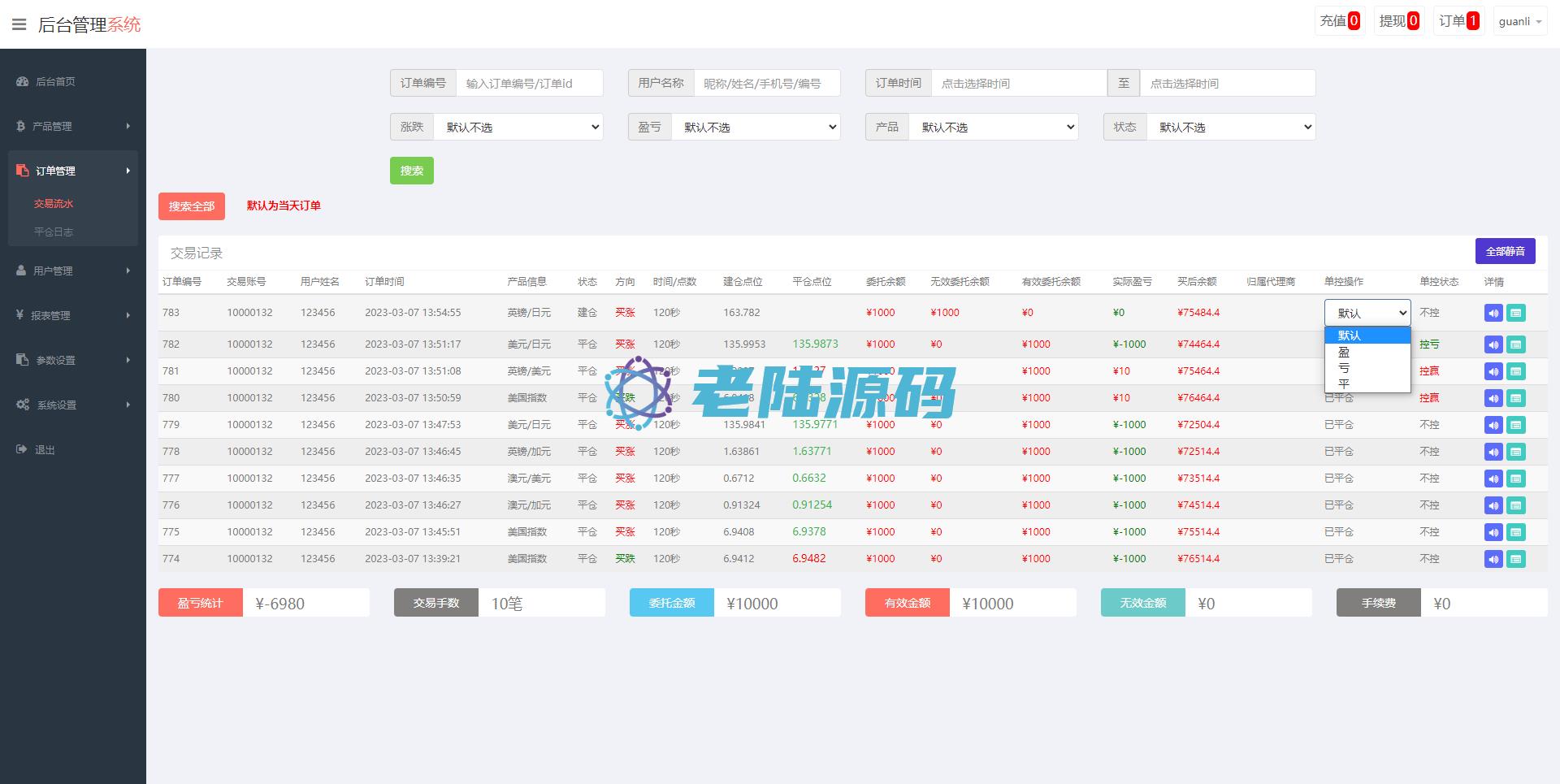The width and height of the screenshot is (1560, 784).
Task: Open the 状态 filter dropdown
Action: click(x=1231, y=127)
